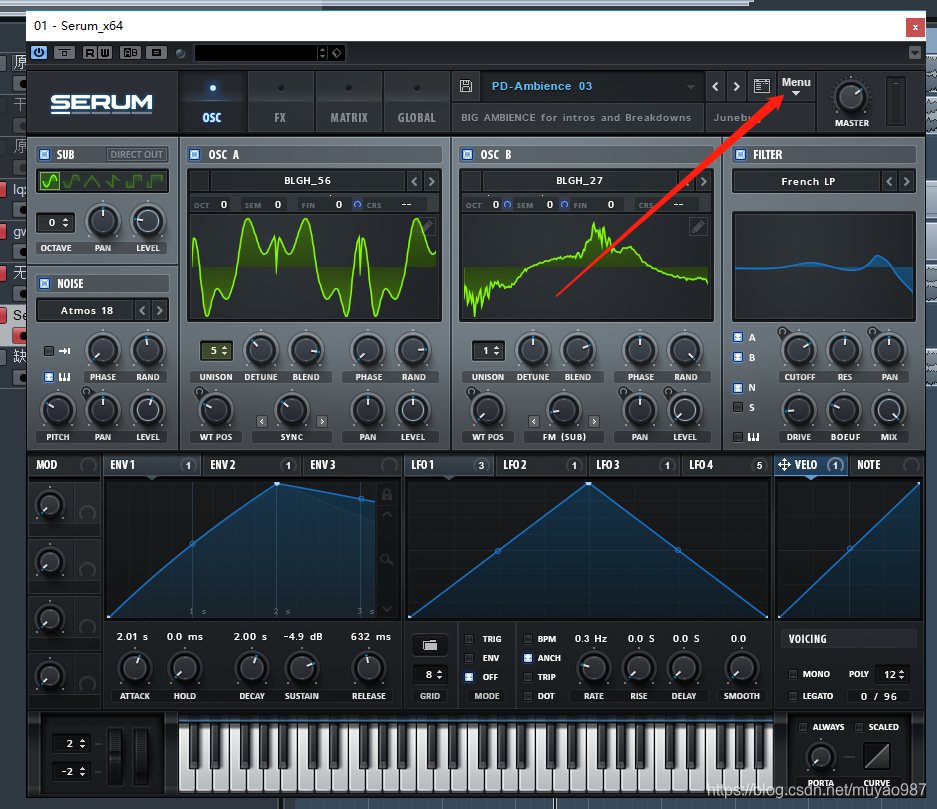Open the Menu dropdown
The width and height of the screenshot is (937, 809).
tap(796, 86)
